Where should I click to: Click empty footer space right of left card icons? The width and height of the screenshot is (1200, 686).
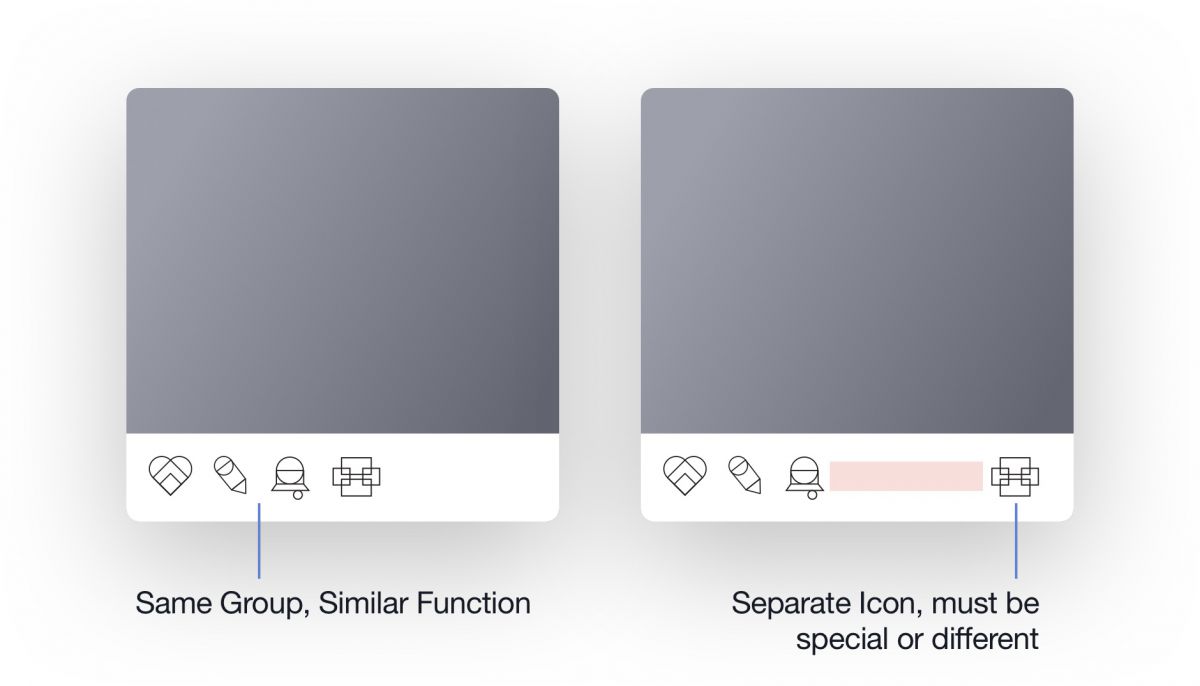[x=470, y=477]
